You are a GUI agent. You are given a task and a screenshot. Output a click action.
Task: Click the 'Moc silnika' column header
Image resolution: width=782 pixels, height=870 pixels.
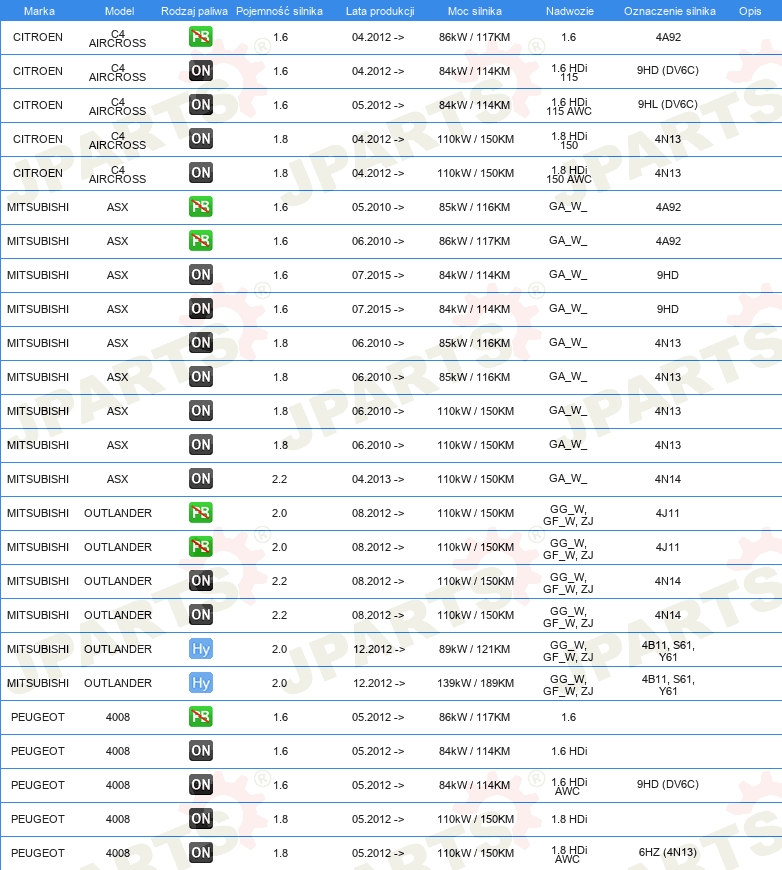pos(475,11)
